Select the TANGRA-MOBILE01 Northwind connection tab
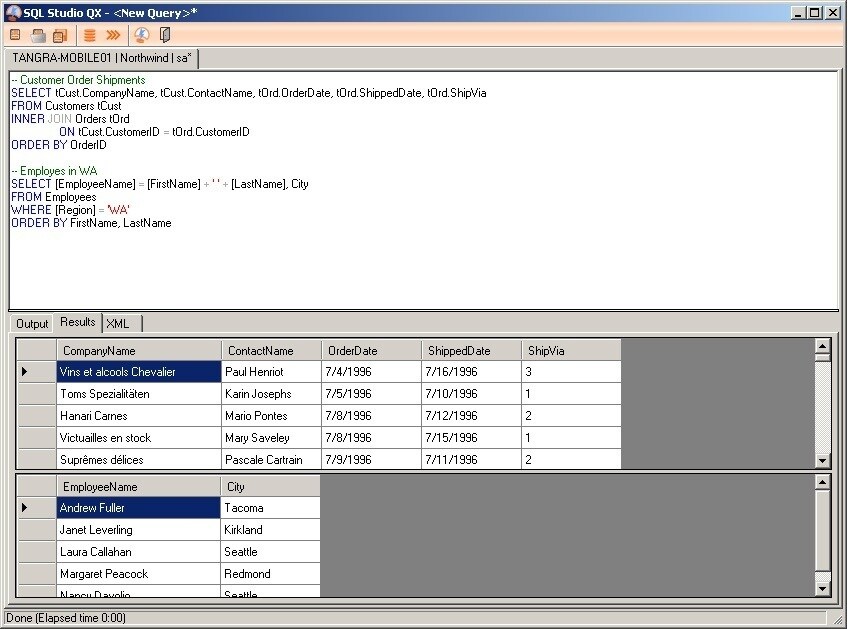Viewport: 847px width, 629px height. coord(102,58)
